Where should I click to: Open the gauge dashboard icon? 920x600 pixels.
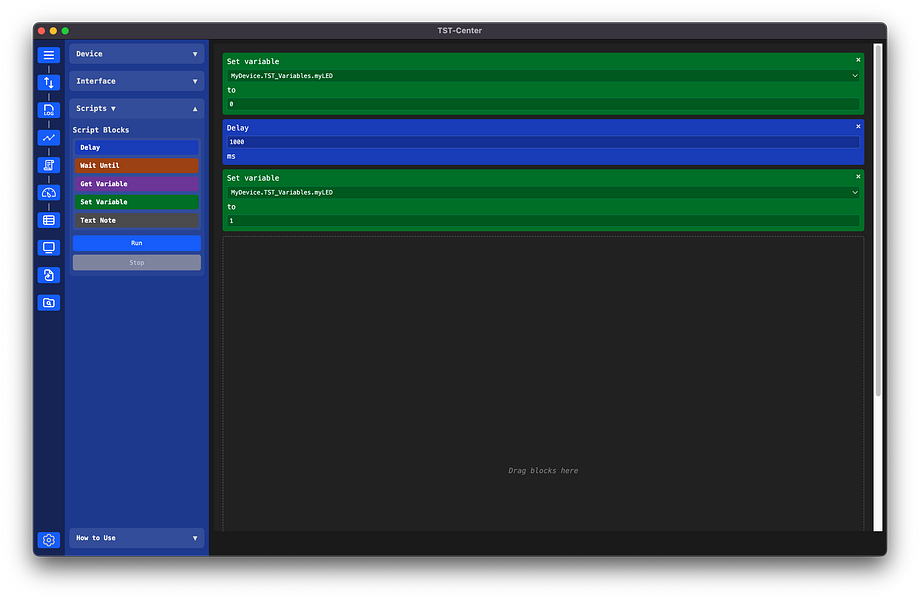pyautogui.click(x=49, y=193)
